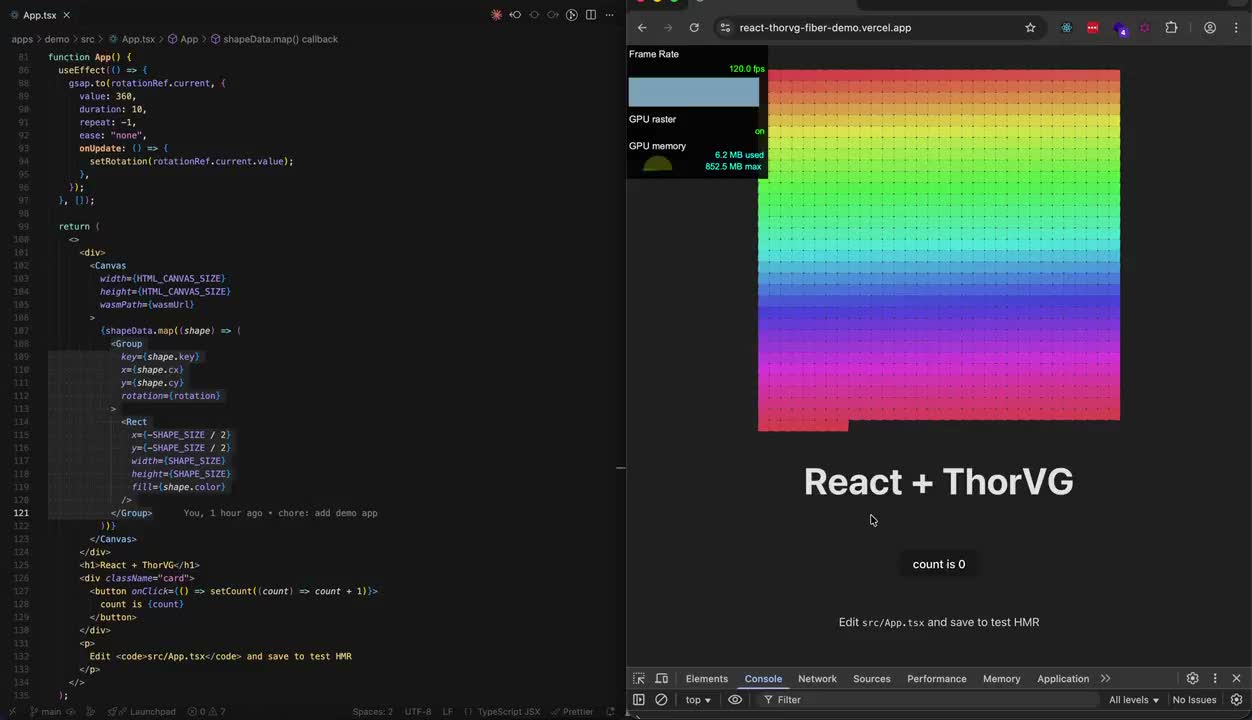
Task: Open the Extensions puzzle-piece menu
Action: pyautogui.click(x=1171, y=28)
